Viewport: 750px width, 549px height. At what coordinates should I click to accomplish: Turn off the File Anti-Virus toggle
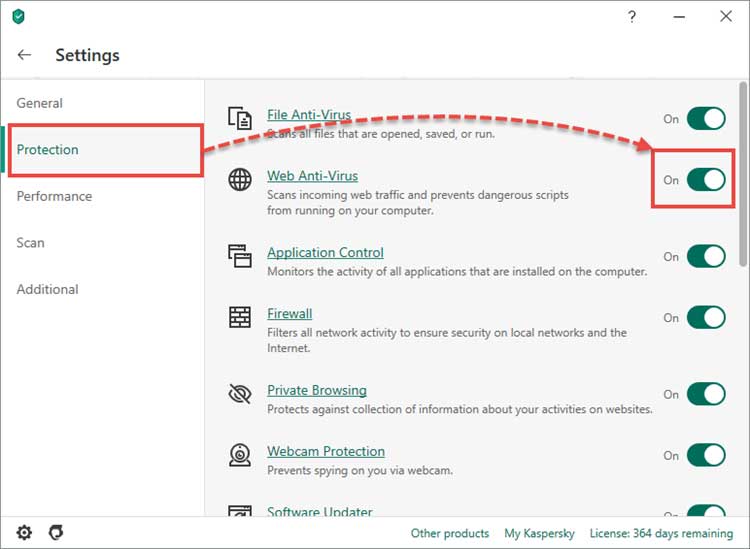[x=706, y=119]
